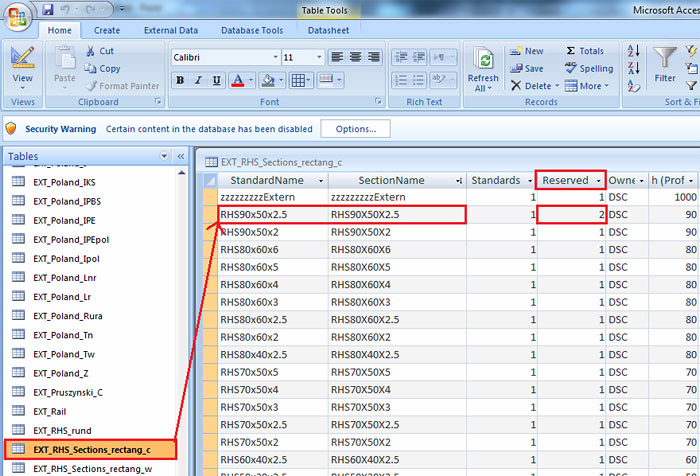Click the Office button orb
700x476 pixels.
17,16
